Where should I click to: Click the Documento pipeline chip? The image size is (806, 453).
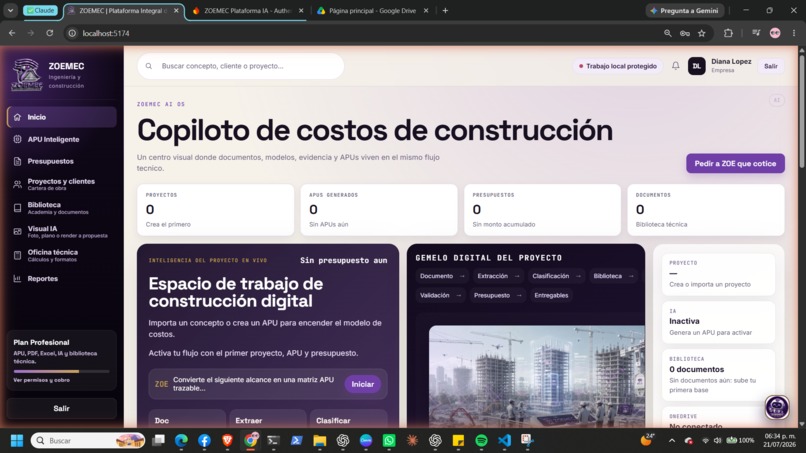442,276
